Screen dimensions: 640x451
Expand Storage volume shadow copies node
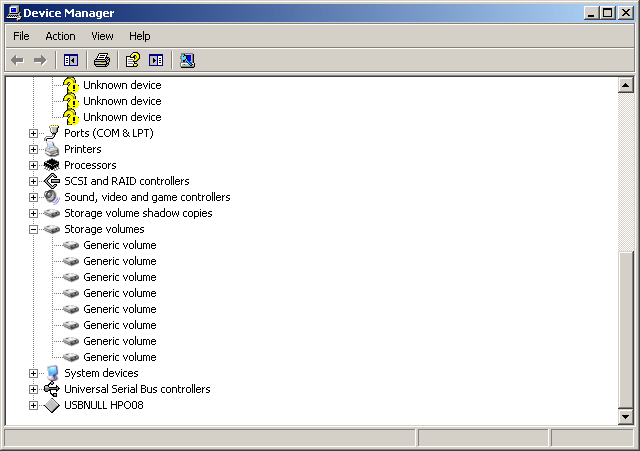pyautogui.click(x=33, y=213)
